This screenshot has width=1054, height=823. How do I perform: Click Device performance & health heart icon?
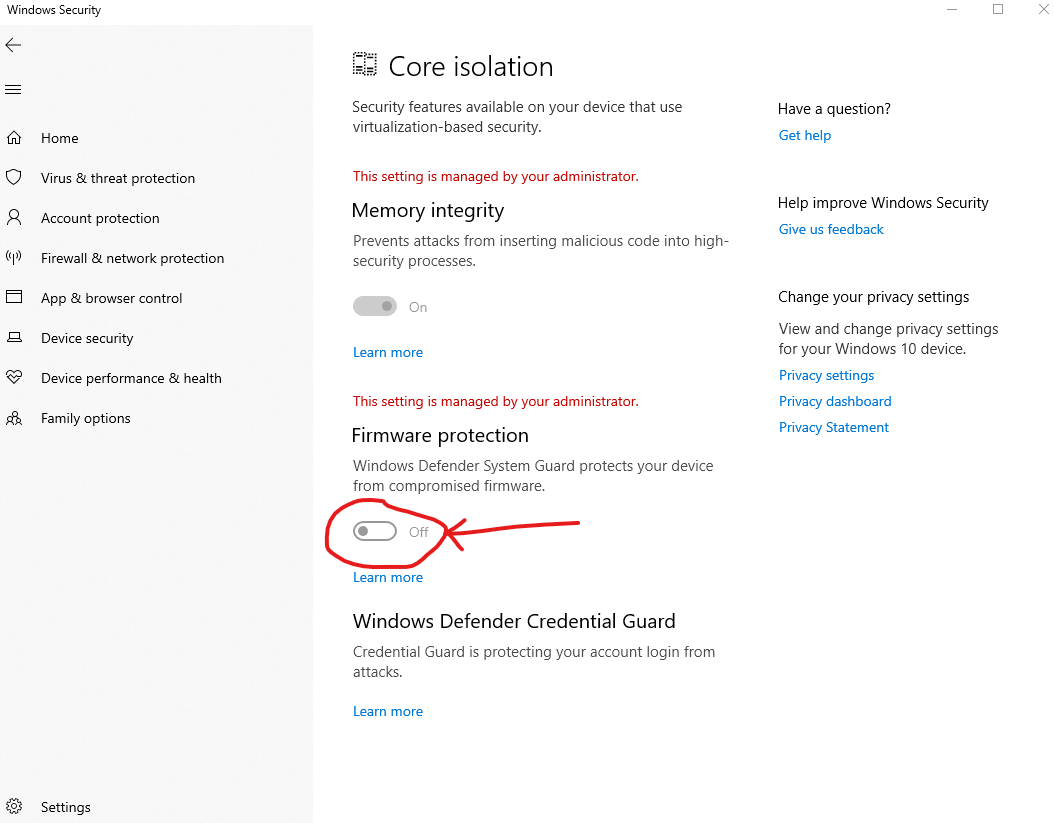point(14,378)
